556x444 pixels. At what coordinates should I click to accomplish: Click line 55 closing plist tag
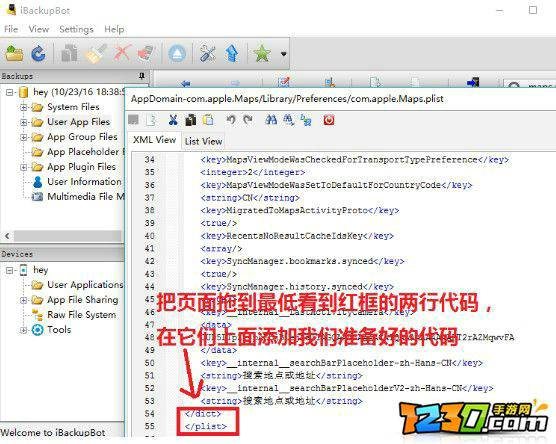(x=205, y=426)
